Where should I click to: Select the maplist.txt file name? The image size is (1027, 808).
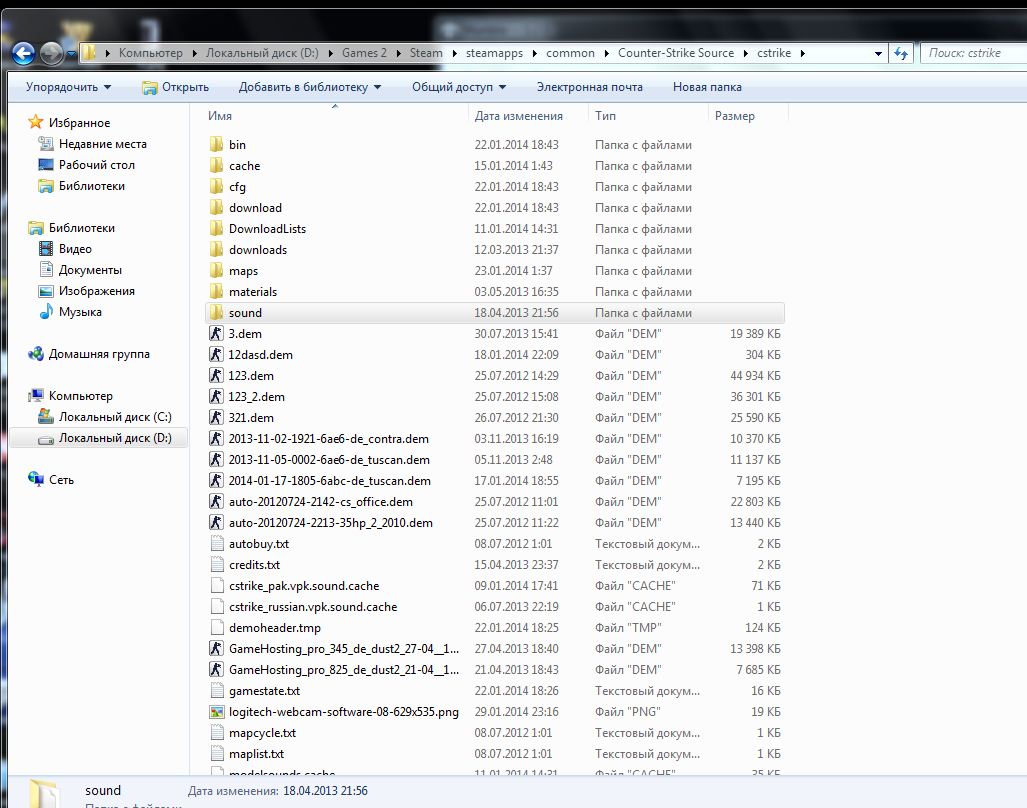point(256,754)
